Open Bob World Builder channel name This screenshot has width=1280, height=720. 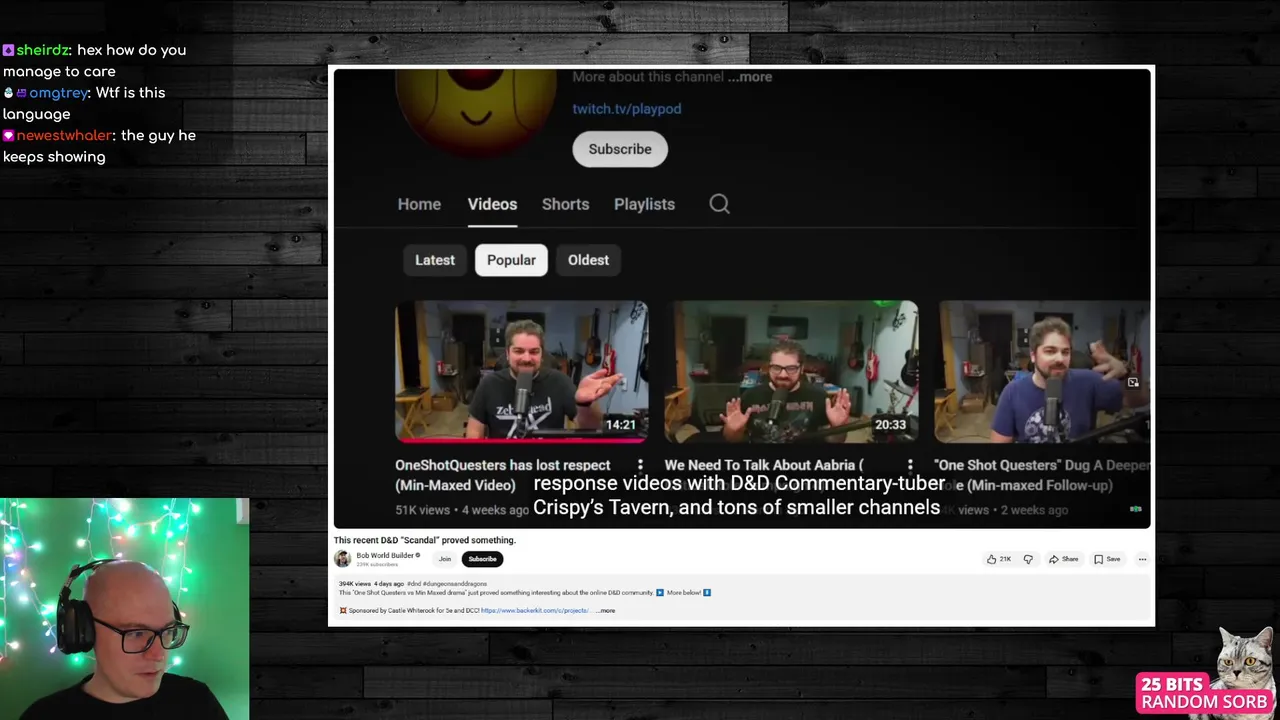(385, 555)
